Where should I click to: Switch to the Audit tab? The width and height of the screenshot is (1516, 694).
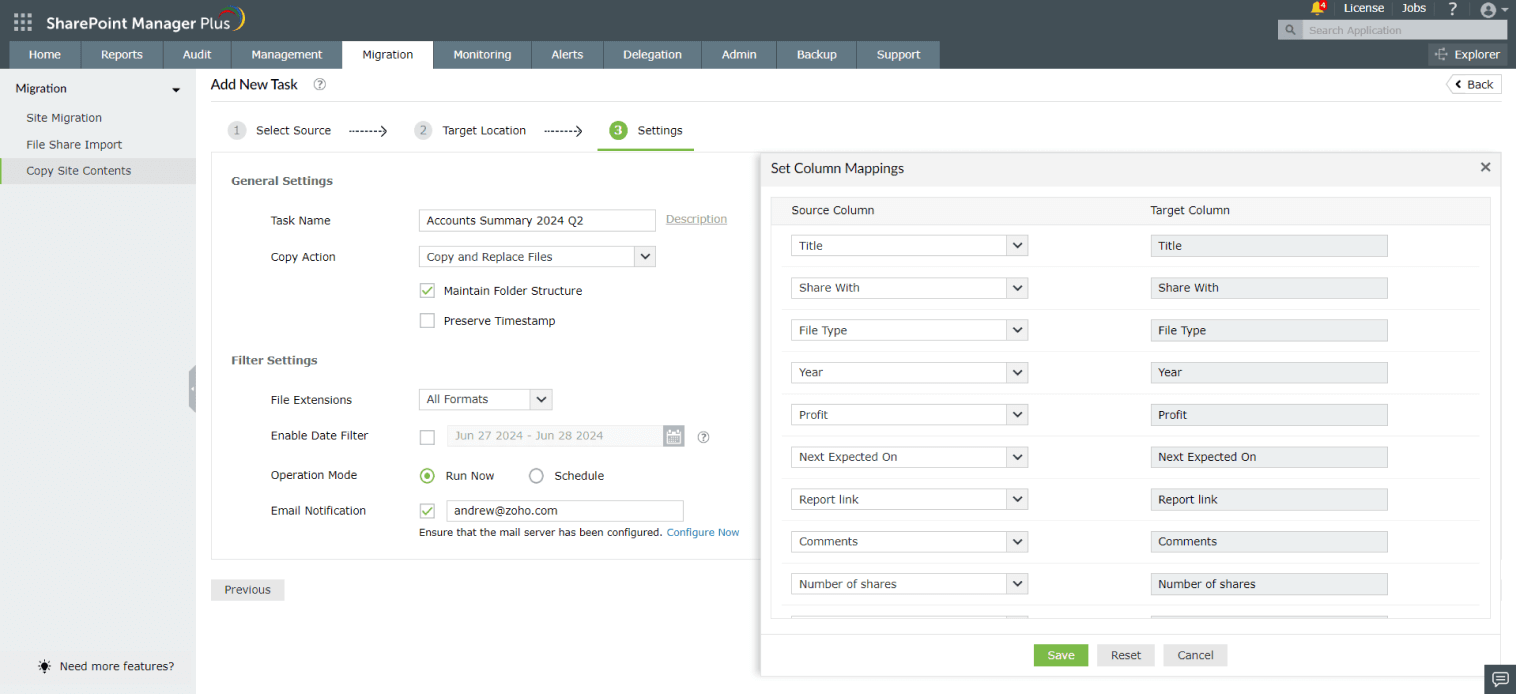[197, 55]
